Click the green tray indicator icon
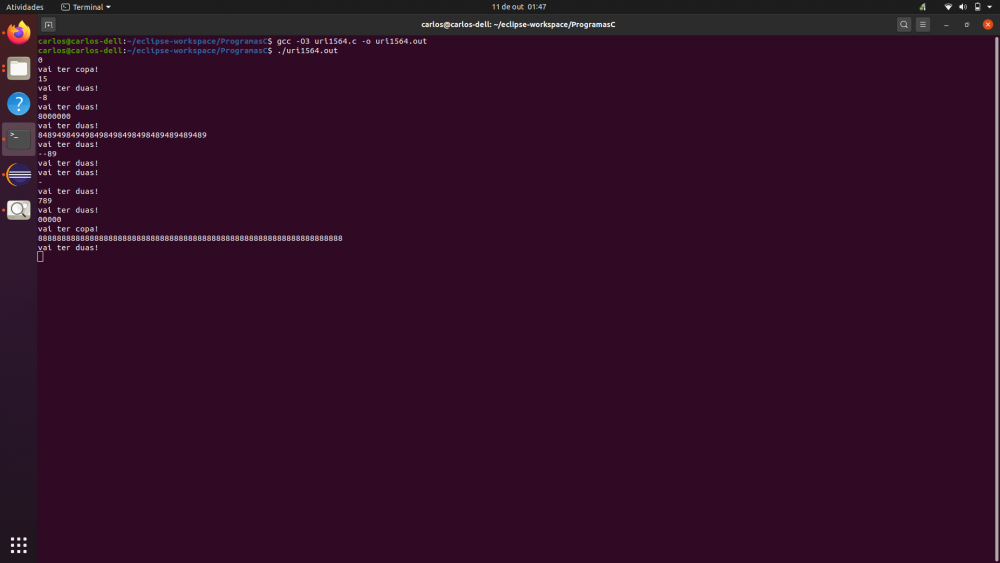 [x=922, y=7]
